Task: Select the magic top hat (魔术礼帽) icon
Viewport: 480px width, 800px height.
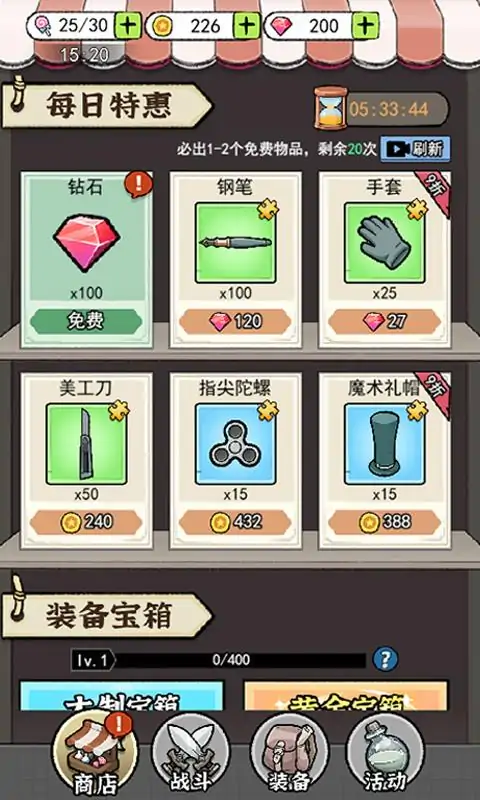Action: pyautogui.click(x=385, y=444)
